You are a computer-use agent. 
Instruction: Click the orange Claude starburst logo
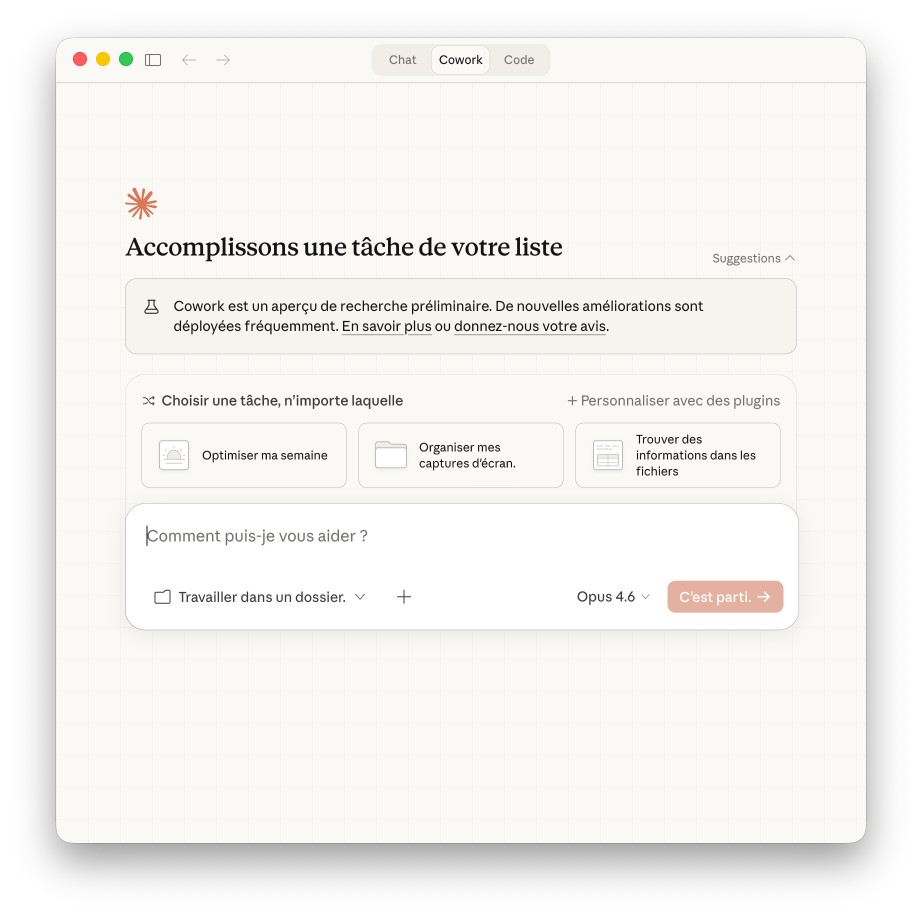[141, 204]
